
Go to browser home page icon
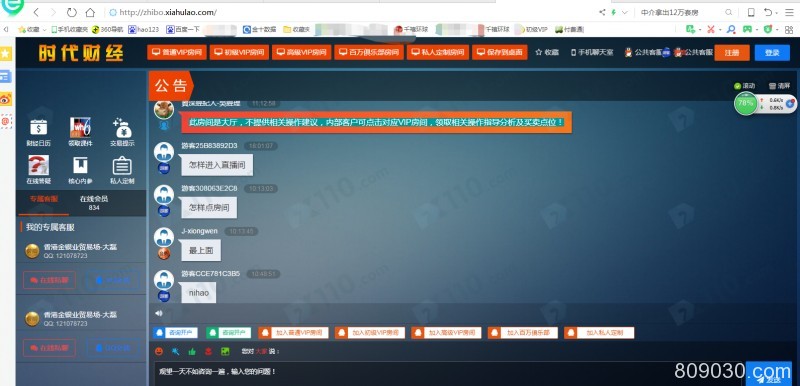pyautogui.click(x=90, y=12)
